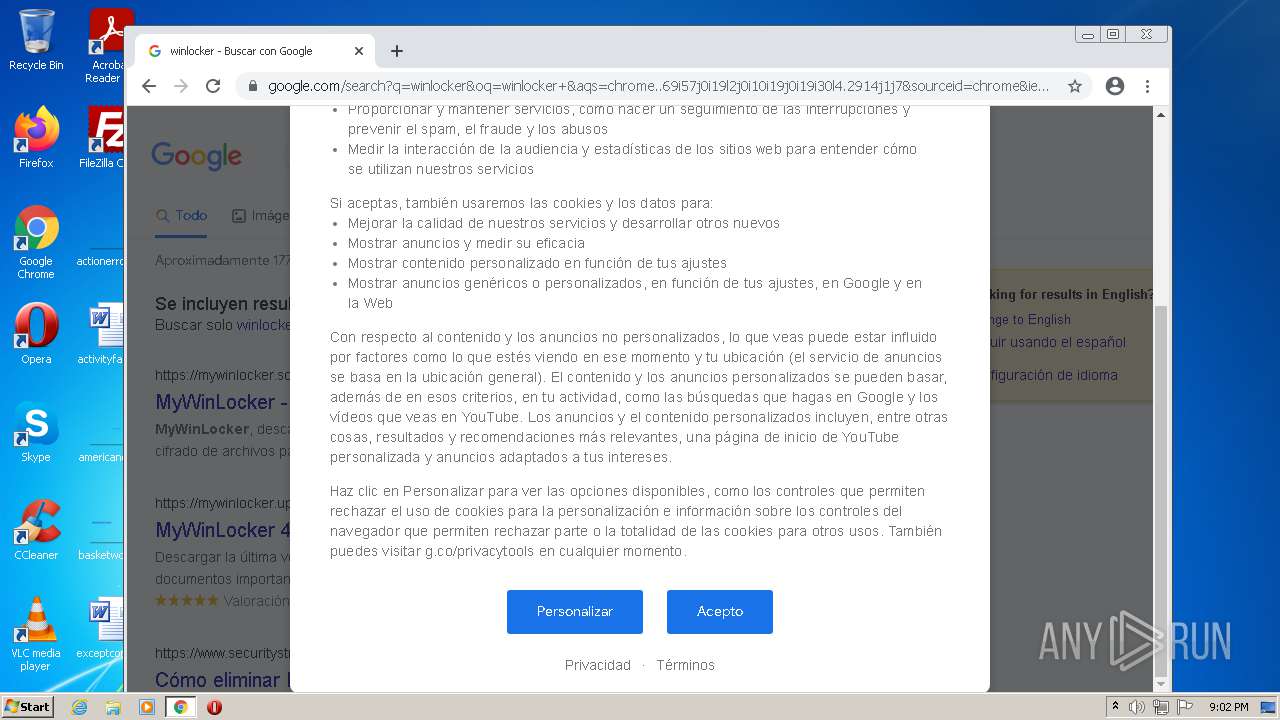The height and width of the screenshot is (720, 1280).
Task: Open the MyWinLocker search result title
Action: click(222, 402)
